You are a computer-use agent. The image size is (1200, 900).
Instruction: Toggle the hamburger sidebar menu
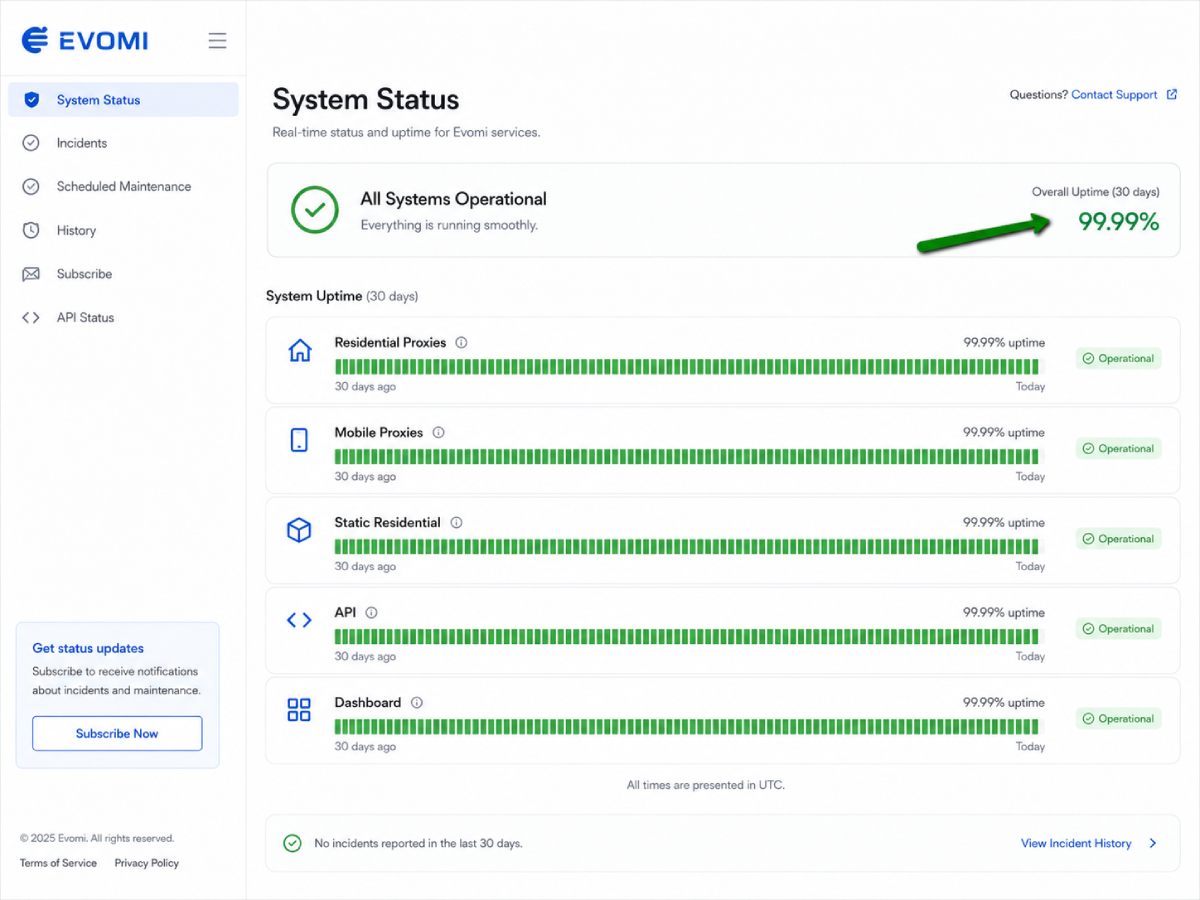click(x=217, y=41)
